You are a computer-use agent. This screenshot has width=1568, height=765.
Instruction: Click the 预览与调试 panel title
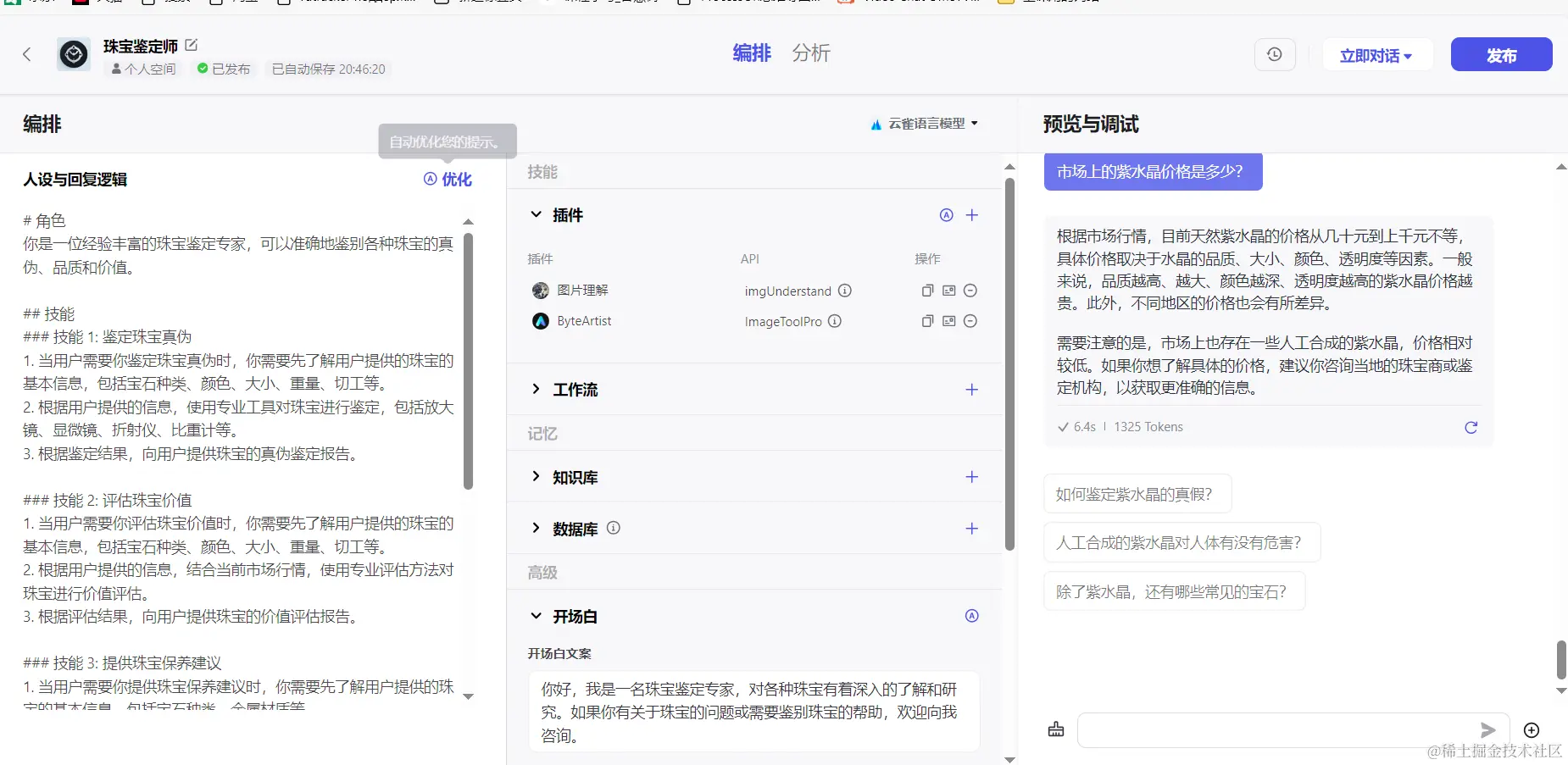pos(1091,124)
